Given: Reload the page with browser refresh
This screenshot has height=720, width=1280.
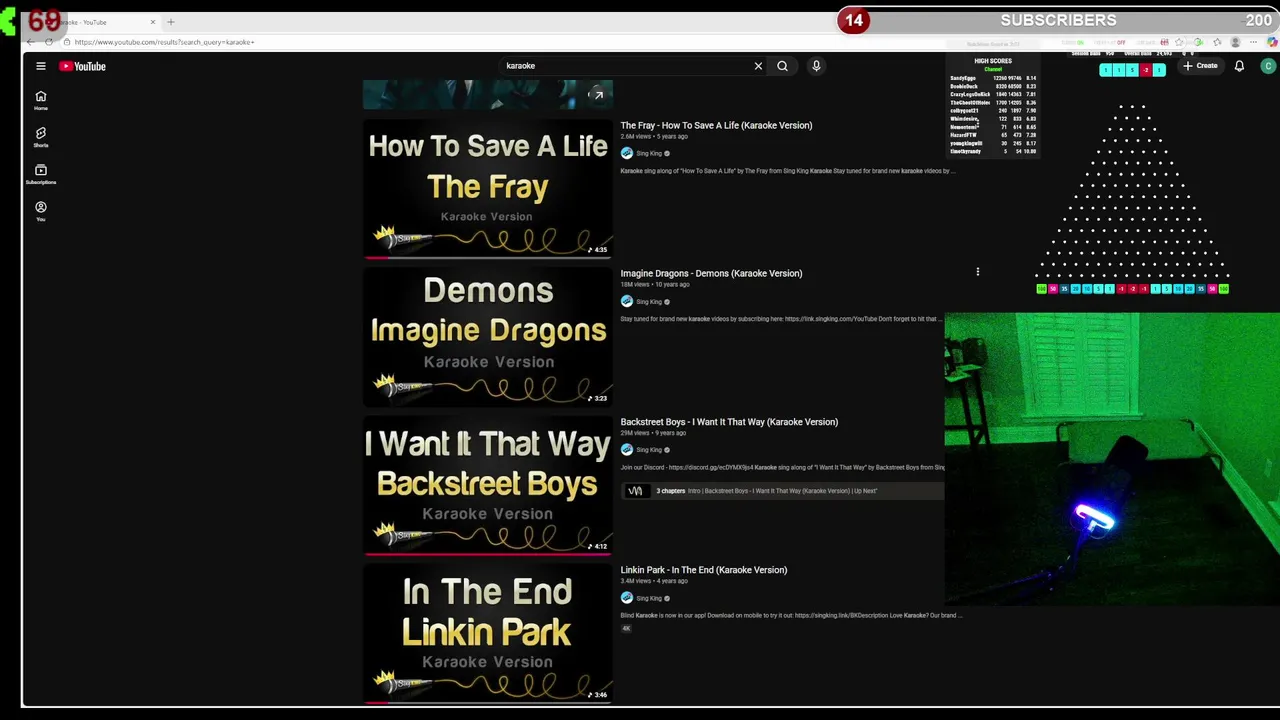Looking at the screenshot, I should point(49,42).
